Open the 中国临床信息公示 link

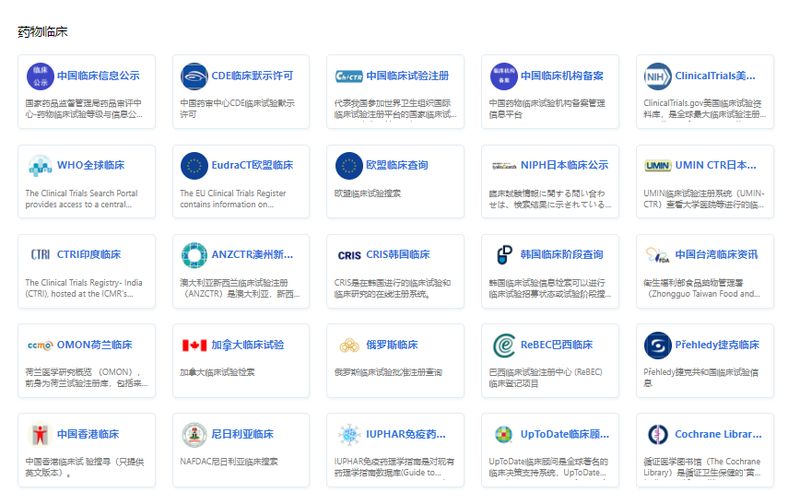pyautogui.click(x=98, y=75)
